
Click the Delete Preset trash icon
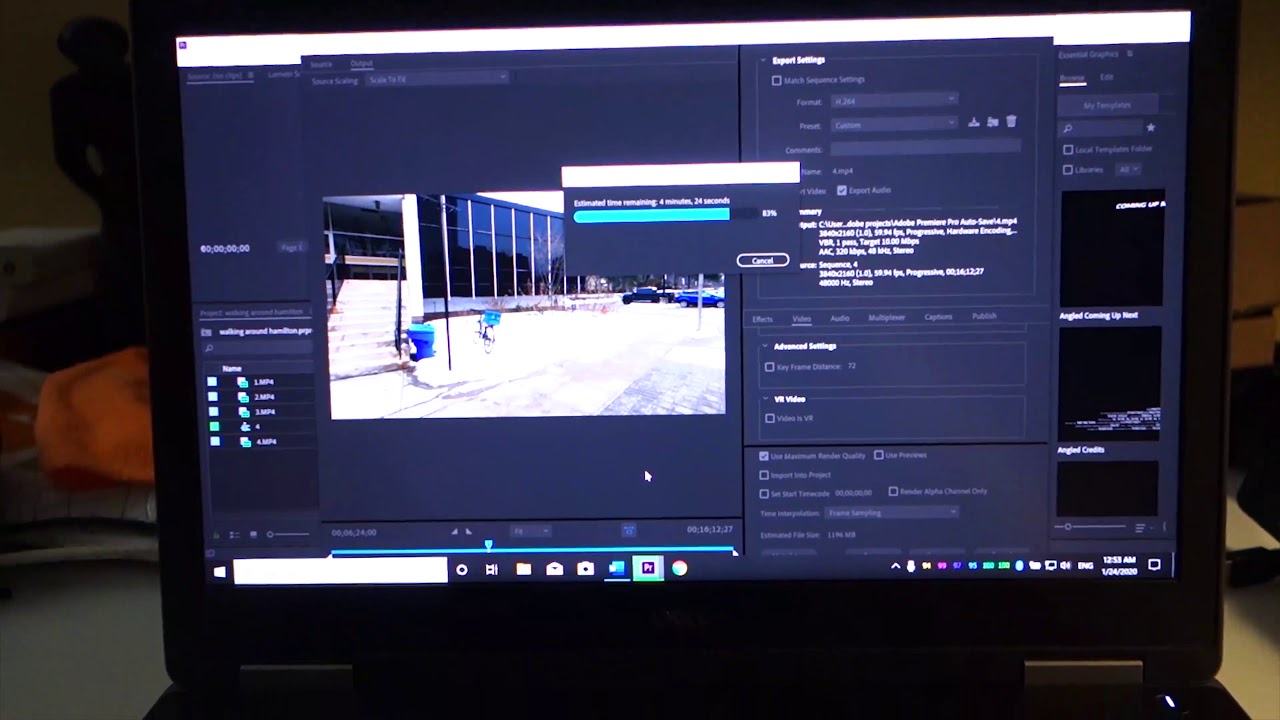pos(1011,121)
